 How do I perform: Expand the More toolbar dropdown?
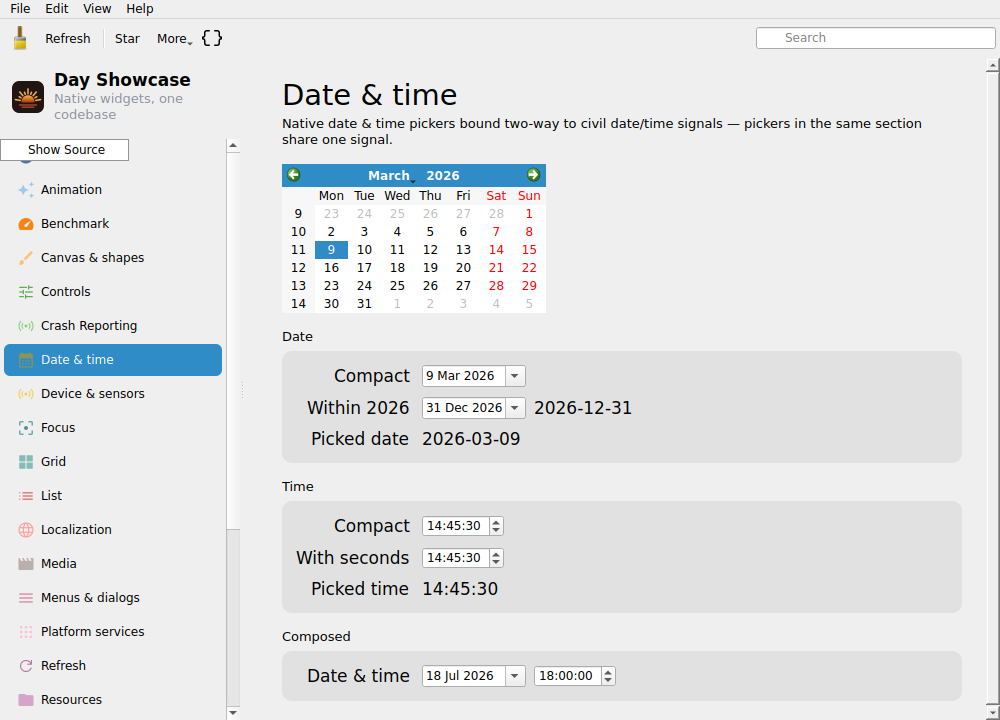174,38
